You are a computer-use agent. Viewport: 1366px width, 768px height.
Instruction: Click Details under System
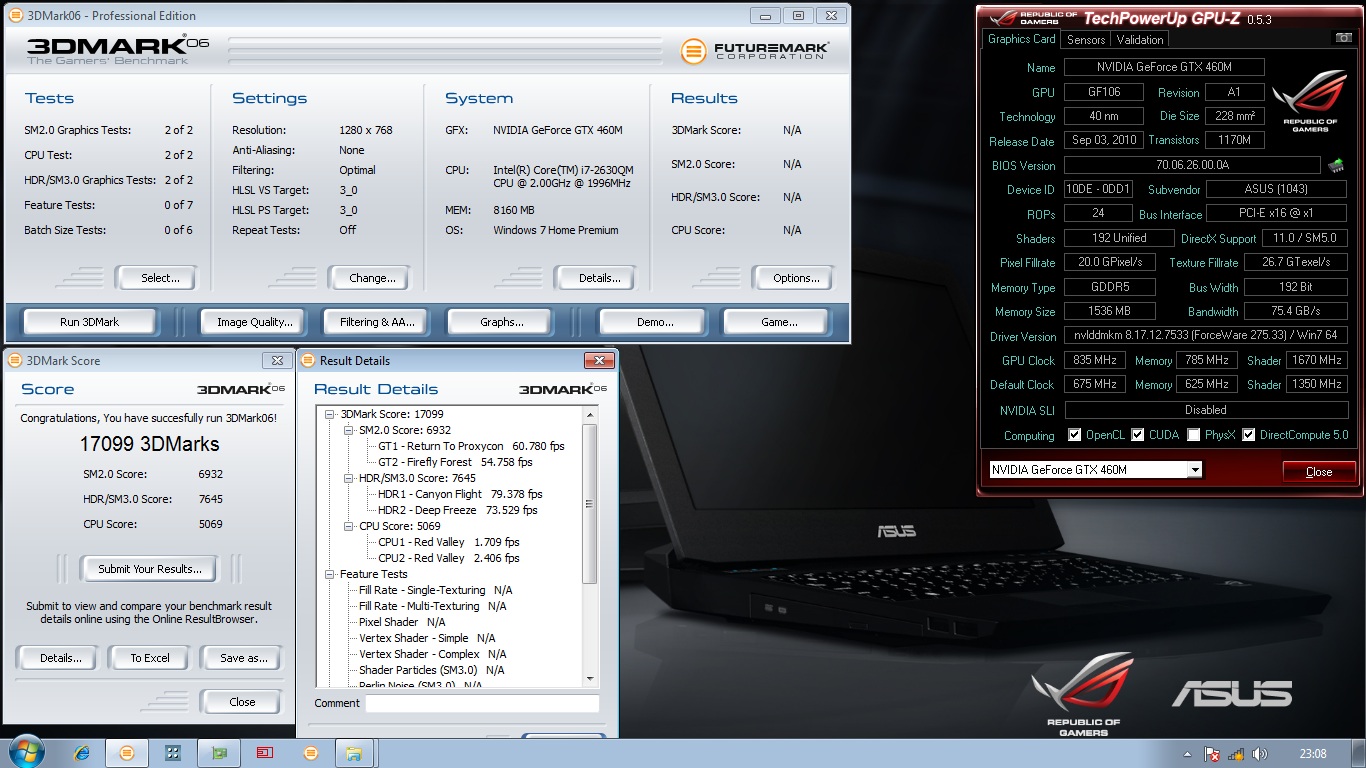(x=594, y=278)
